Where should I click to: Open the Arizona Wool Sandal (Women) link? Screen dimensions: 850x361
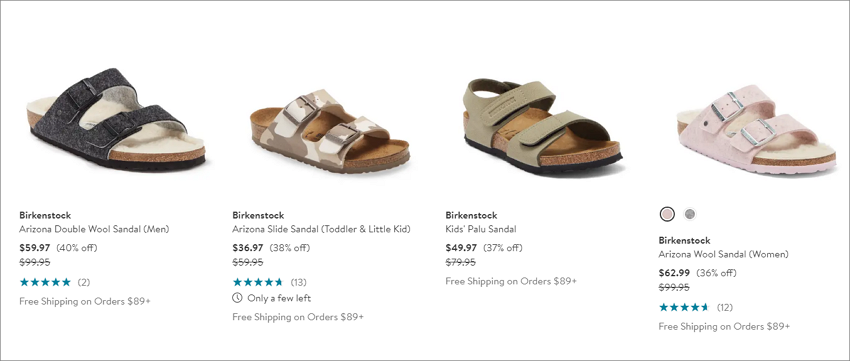724,254
